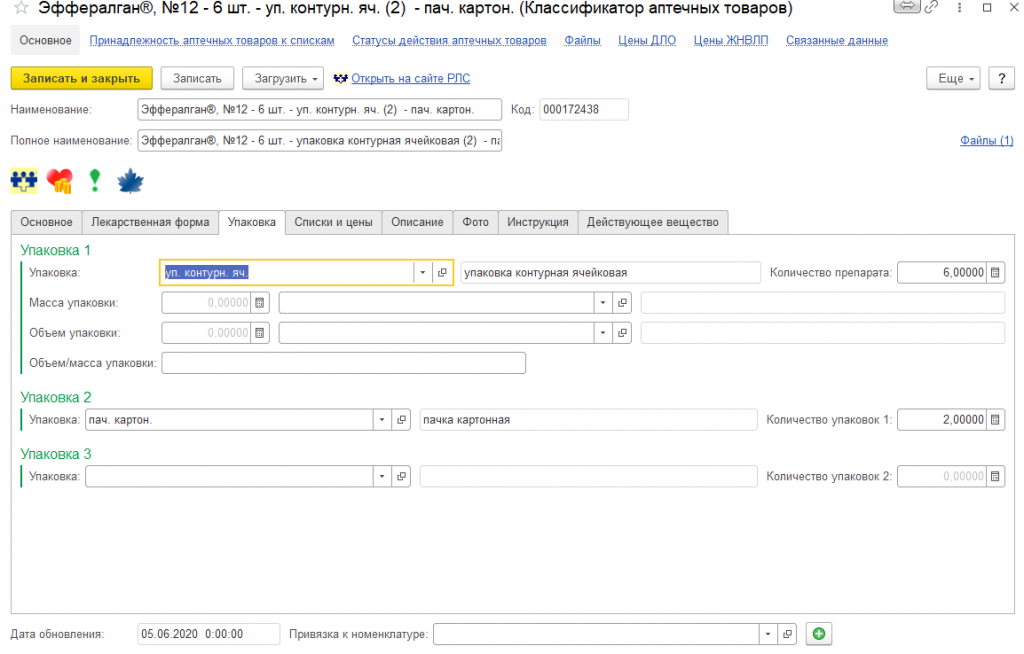Click the Записать button

coord(197,78)
